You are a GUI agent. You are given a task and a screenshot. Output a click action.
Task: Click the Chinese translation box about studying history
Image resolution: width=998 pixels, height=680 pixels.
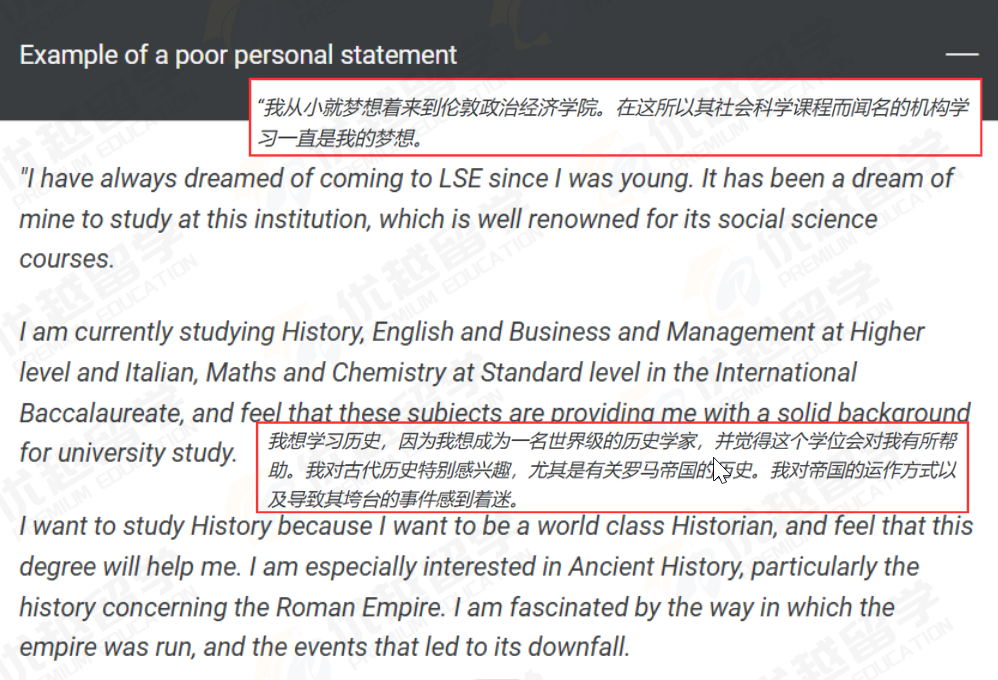click(x=612, y=468)
